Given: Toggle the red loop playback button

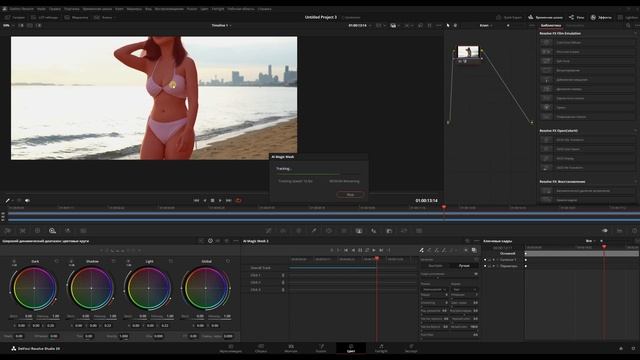Looking at the screenshot, I should pos(238,200).
